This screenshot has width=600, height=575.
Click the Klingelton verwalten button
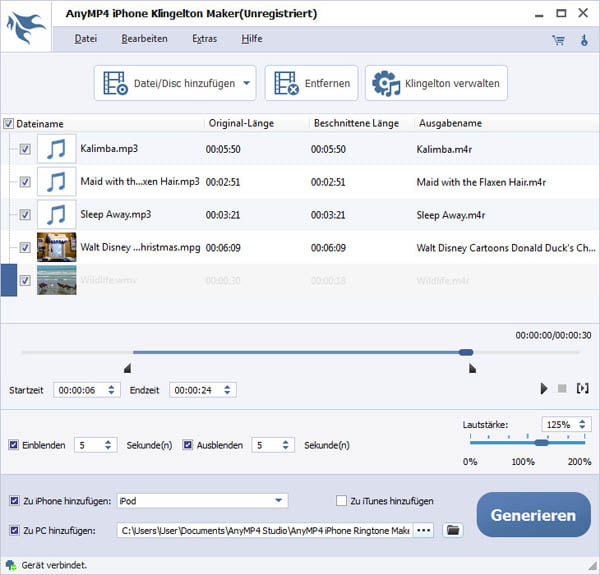[x=436, y=83]
